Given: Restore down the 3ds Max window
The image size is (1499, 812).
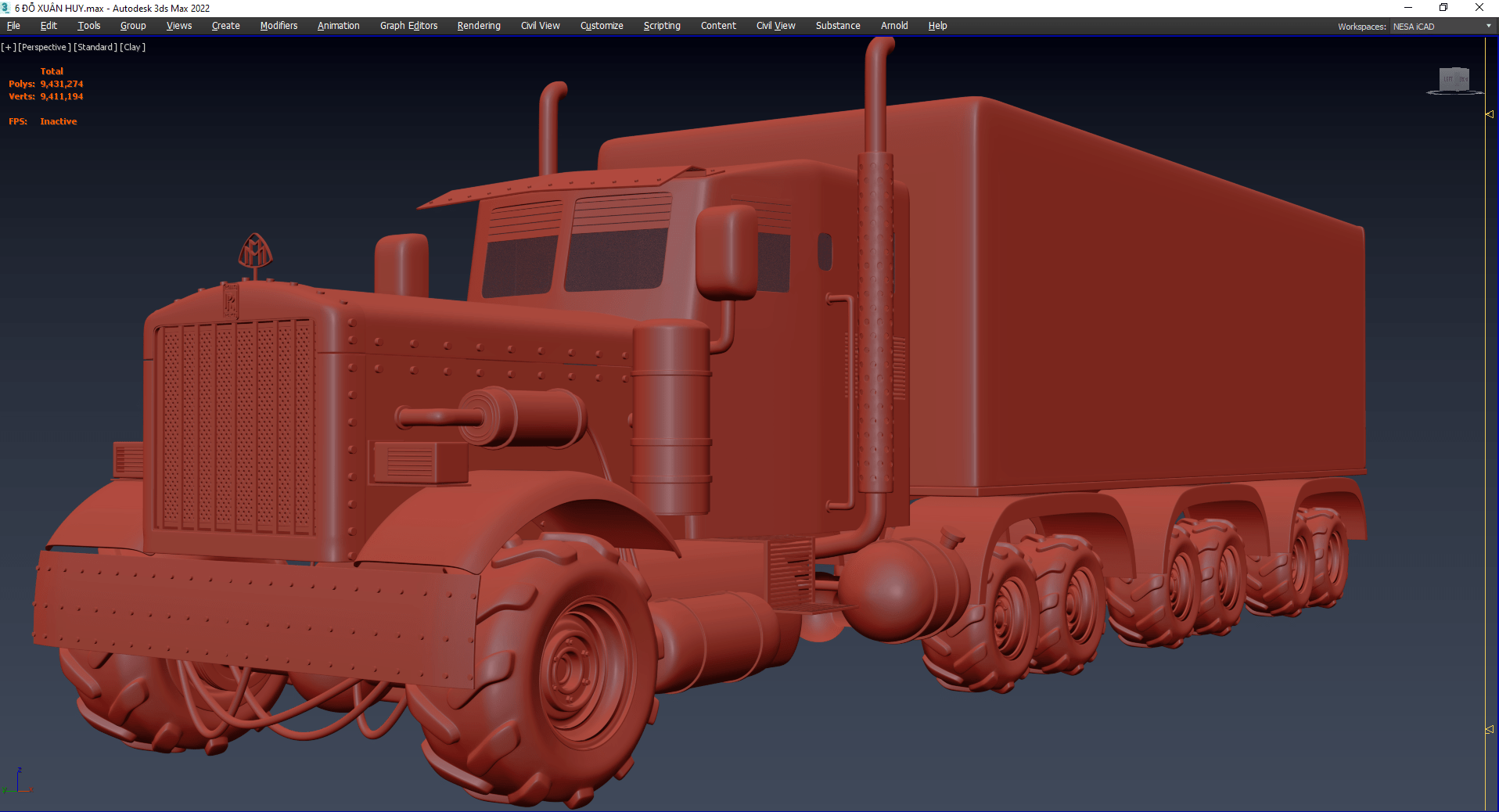Looking at the screenshot, I should pos(1443,8).
